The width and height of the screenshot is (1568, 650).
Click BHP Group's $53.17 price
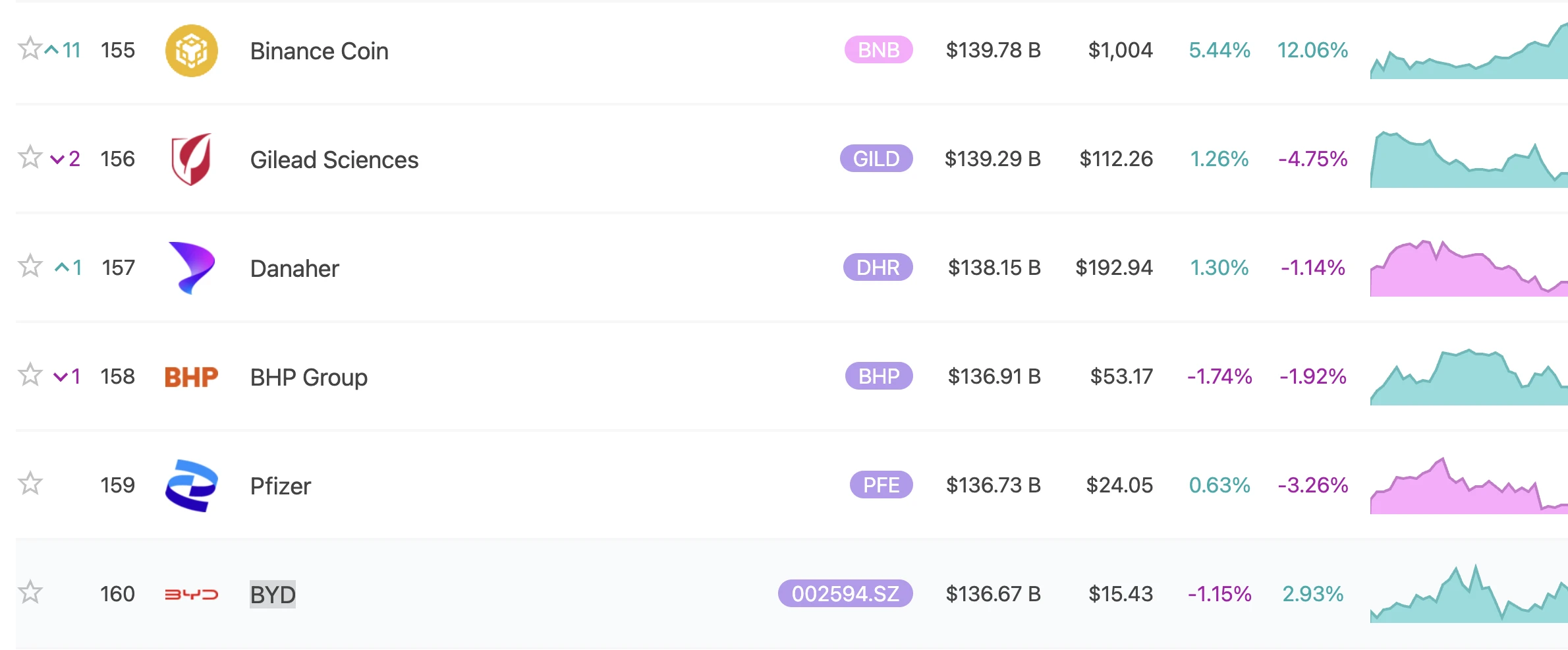1120,376
